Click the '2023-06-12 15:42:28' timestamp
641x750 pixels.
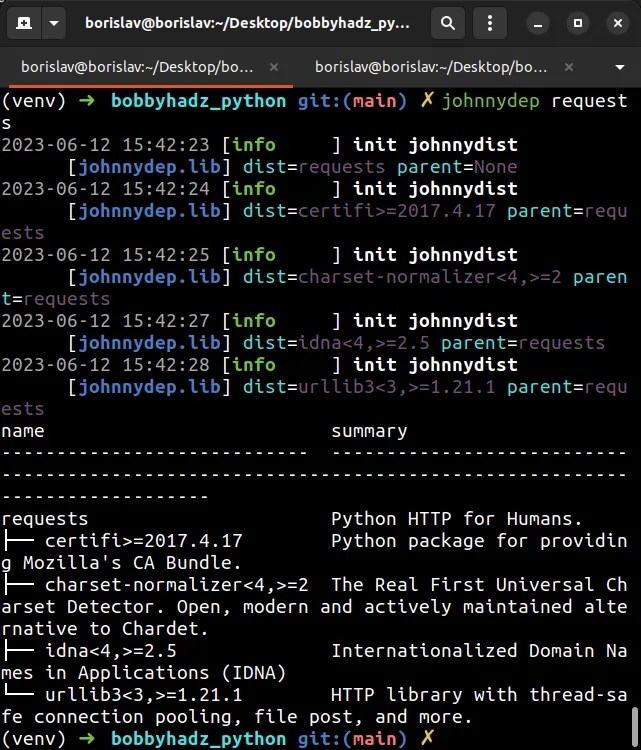click(x=105, y=365)
